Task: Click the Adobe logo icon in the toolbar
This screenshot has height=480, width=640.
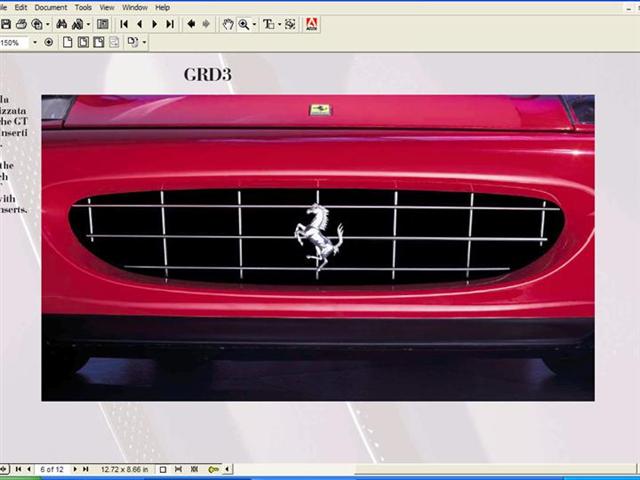Action: click(311, 24)
